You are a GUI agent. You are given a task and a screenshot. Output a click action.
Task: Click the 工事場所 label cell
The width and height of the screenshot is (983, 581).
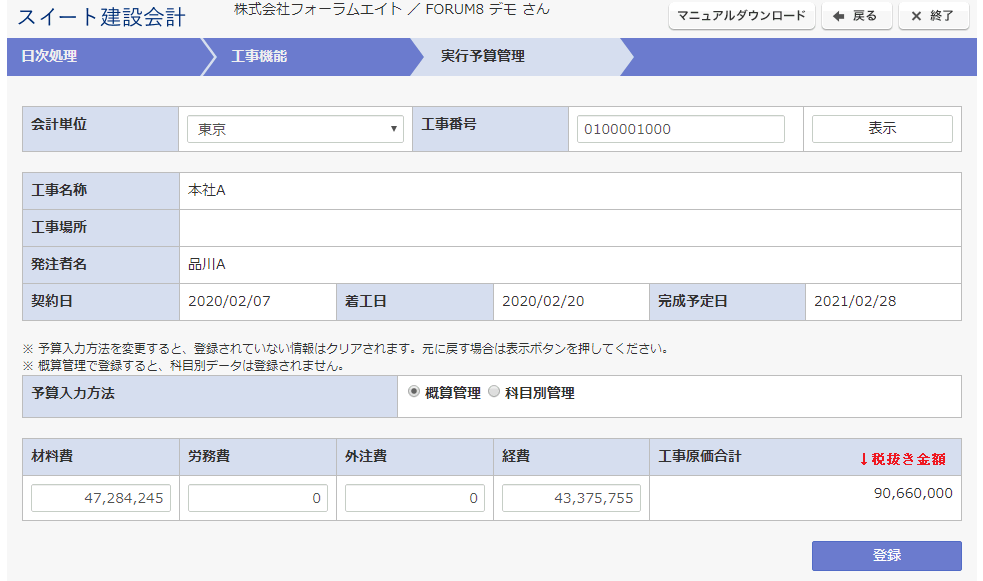click(101, 228)
